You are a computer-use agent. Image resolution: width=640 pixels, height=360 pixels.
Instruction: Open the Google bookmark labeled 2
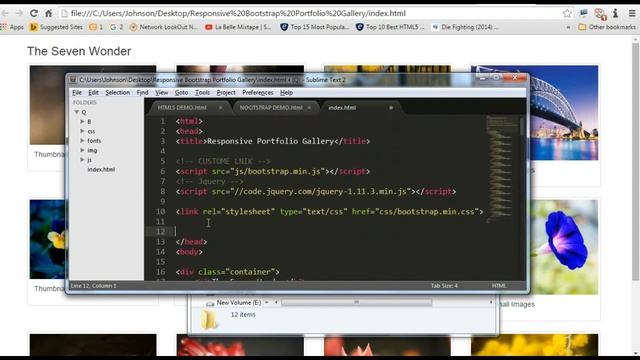116,27
